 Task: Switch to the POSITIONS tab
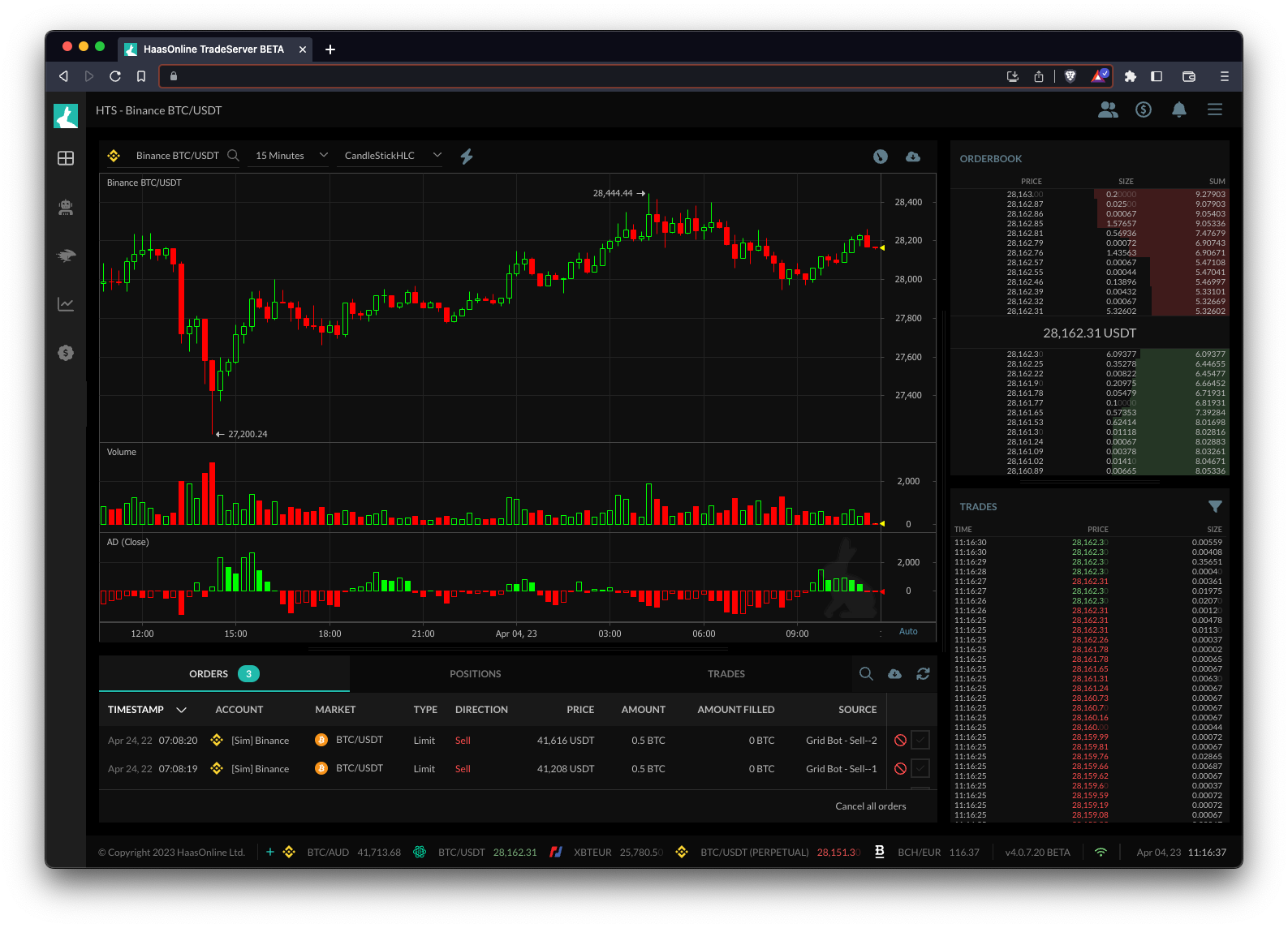click(x=476, y=674)
